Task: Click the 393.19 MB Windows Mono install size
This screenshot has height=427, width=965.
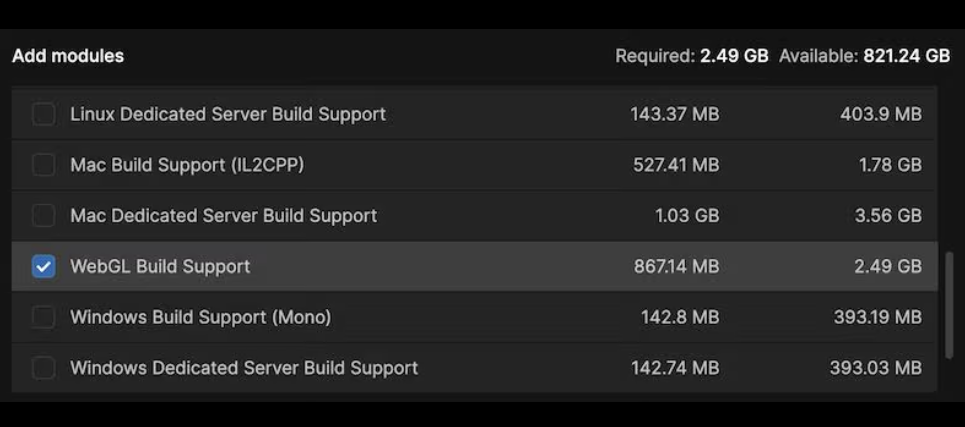Action: (x=878, y=317)
